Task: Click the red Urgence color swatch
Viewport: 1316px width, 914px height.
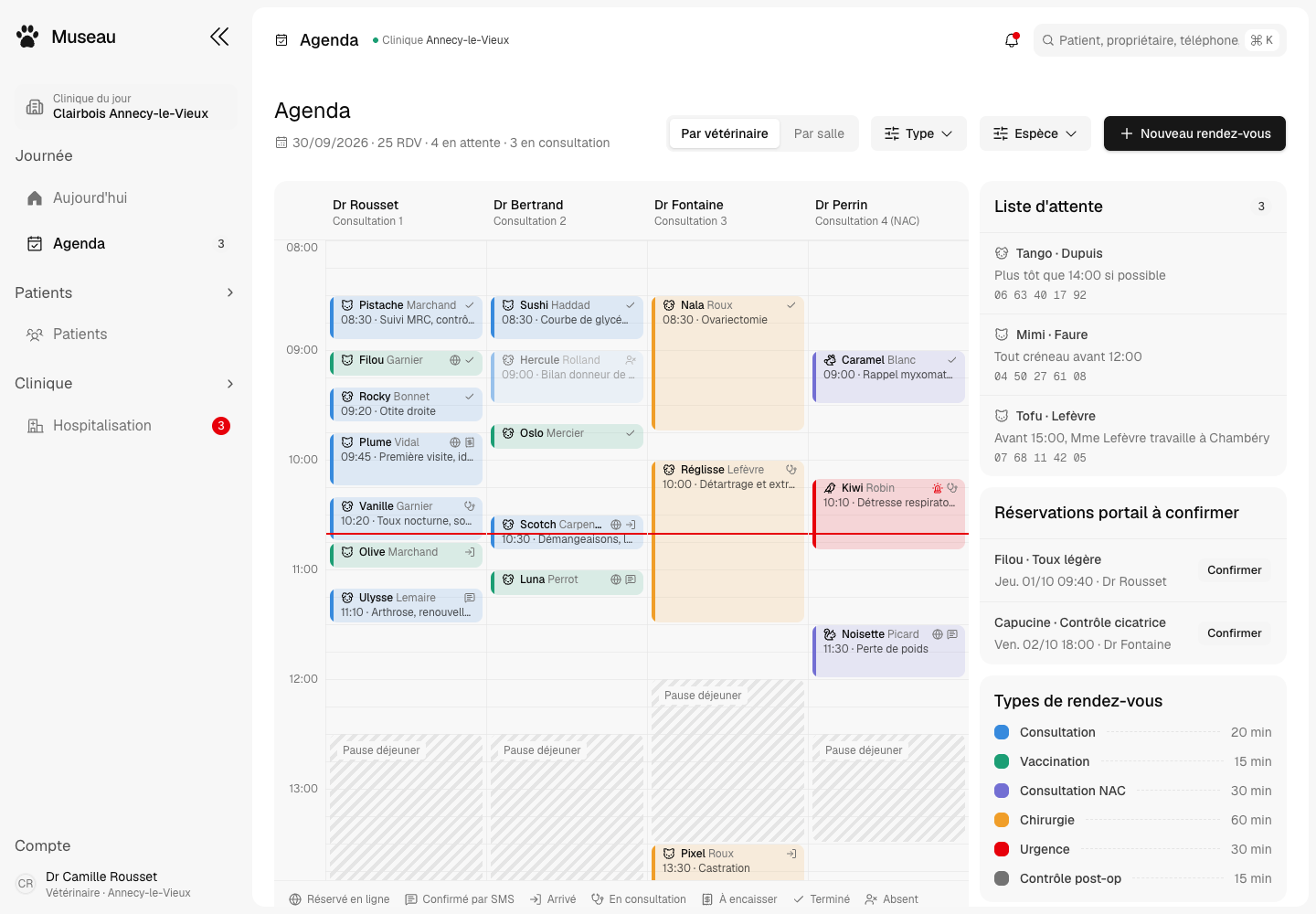Action: (x=1002, y=849)
